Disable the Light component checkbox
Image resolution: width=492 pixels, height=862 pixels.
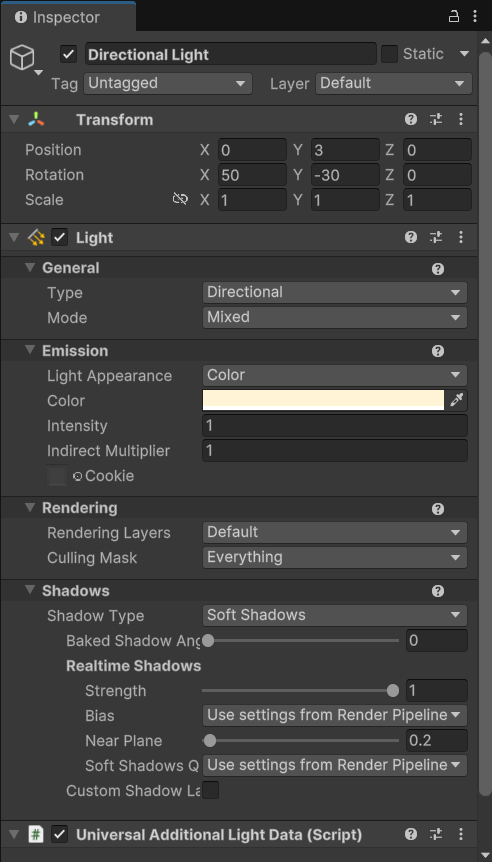[x=59, y=237]
